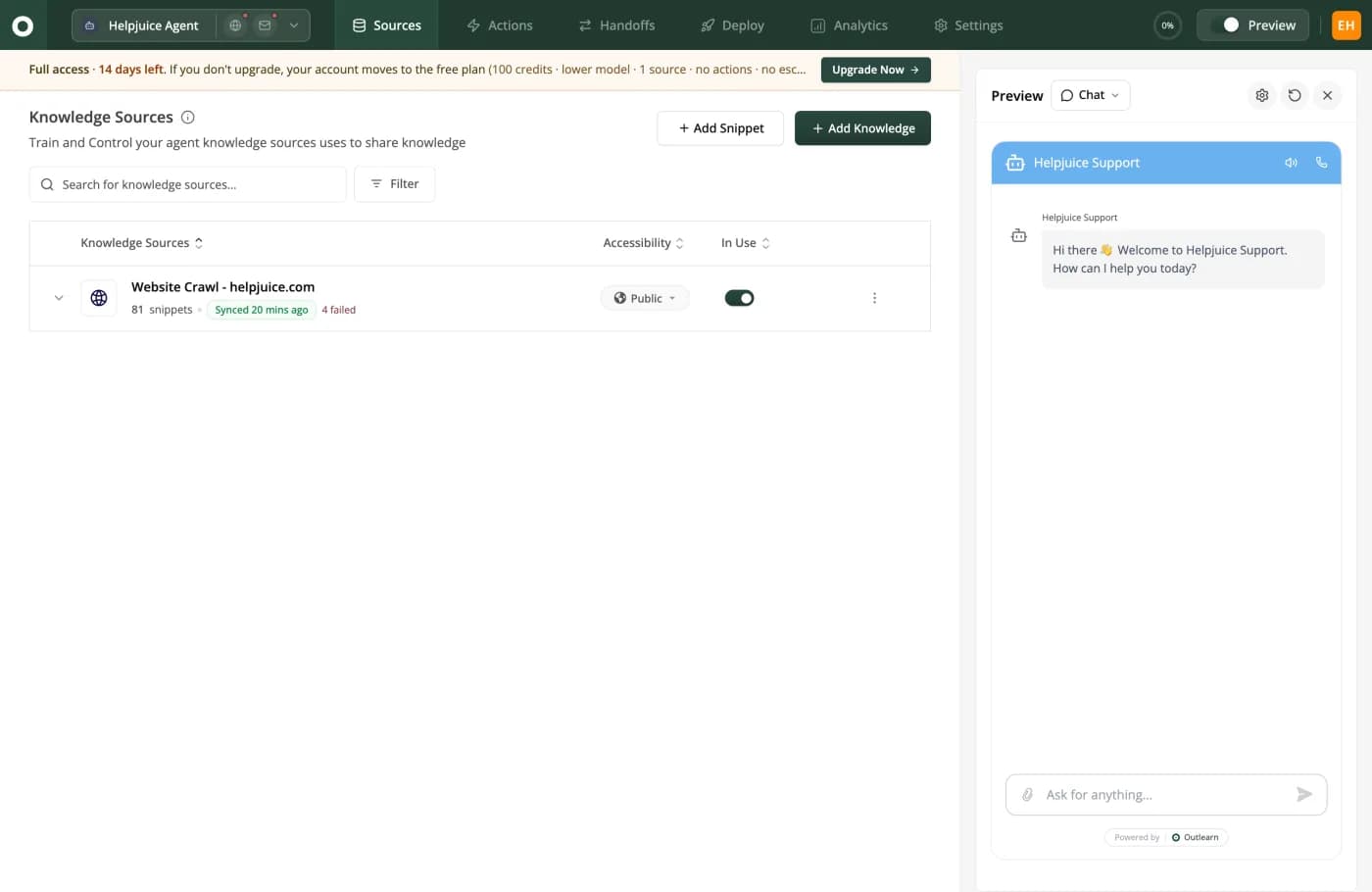Click the bot icon in Helpjuice Support header

pos(1015,163)
